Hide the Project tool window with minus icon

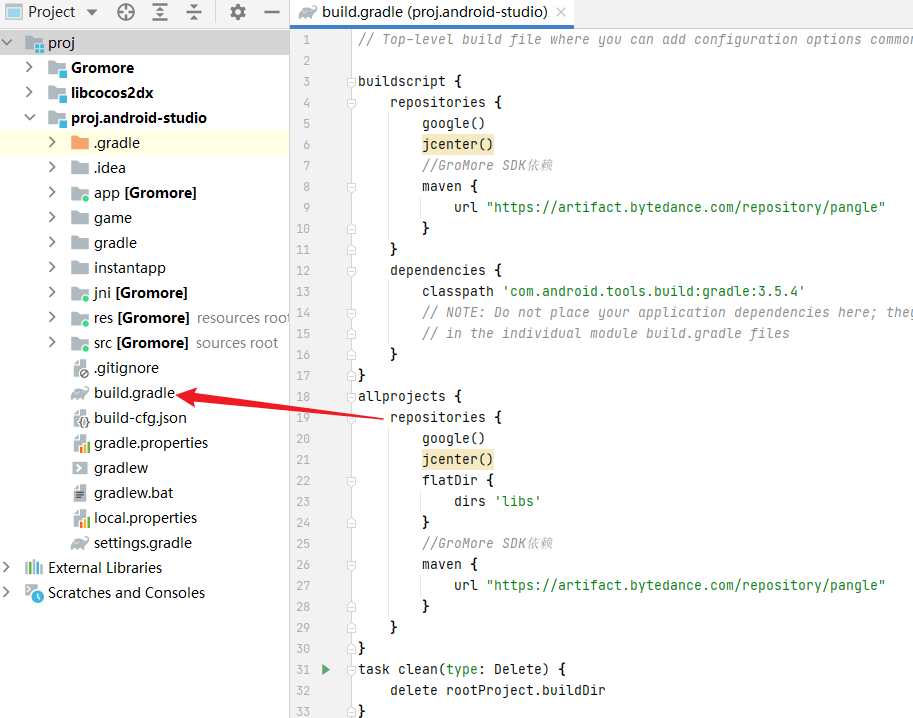272,12
